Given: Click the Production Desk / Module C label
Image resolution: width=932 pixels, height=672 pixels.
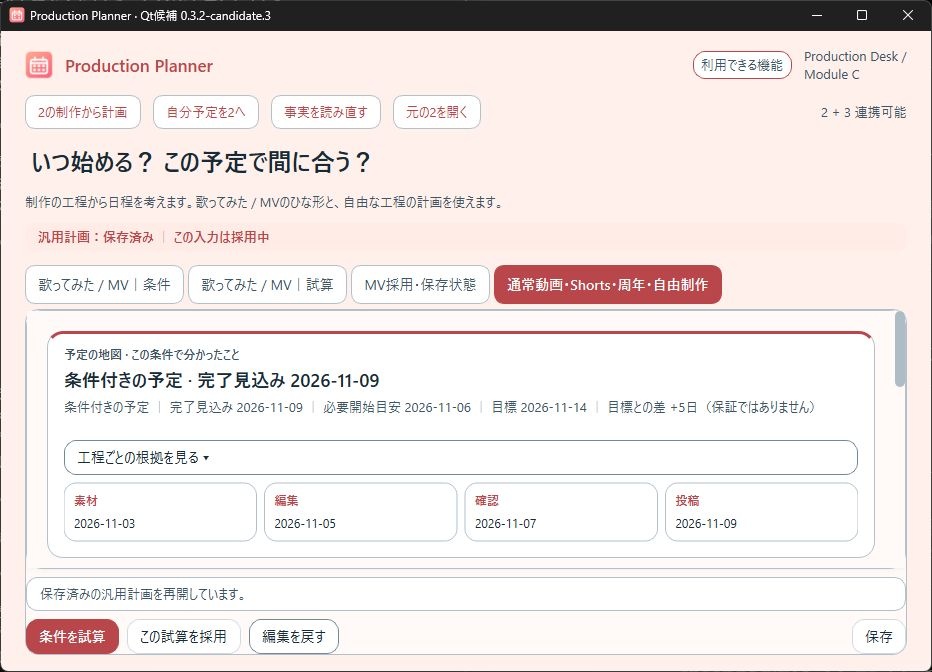Looking at the screenshot, I should click(x=855, y=65).
